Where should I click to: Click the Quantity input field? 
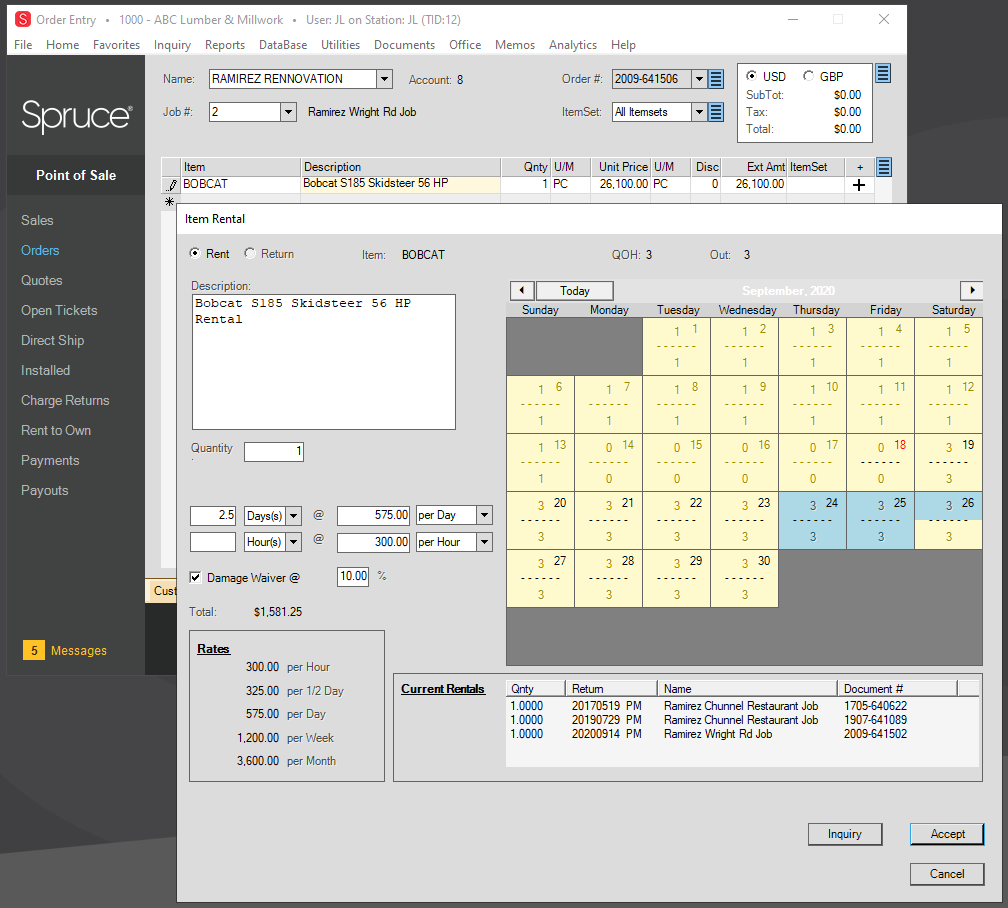point(274,451)
